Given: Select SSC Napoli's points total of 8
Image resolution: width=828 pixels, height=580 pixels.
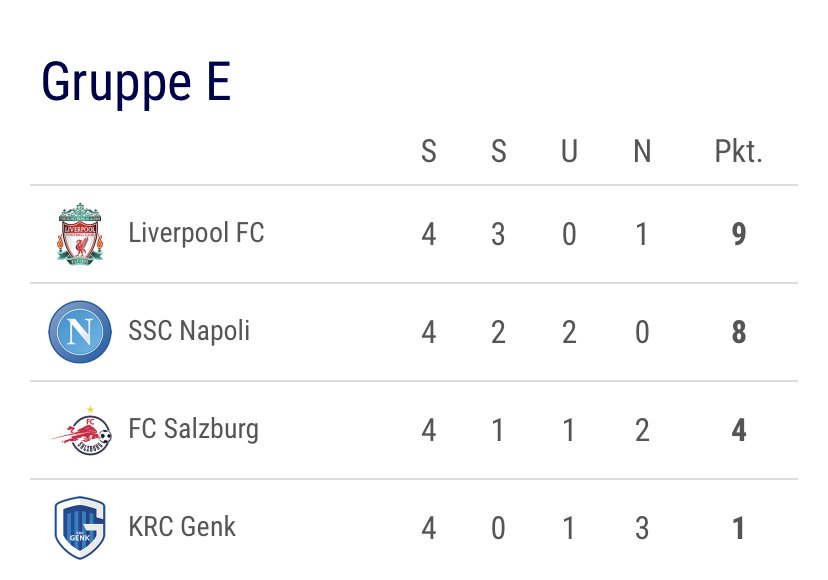Looking at the screenshot, I should [x=738, y=332].
